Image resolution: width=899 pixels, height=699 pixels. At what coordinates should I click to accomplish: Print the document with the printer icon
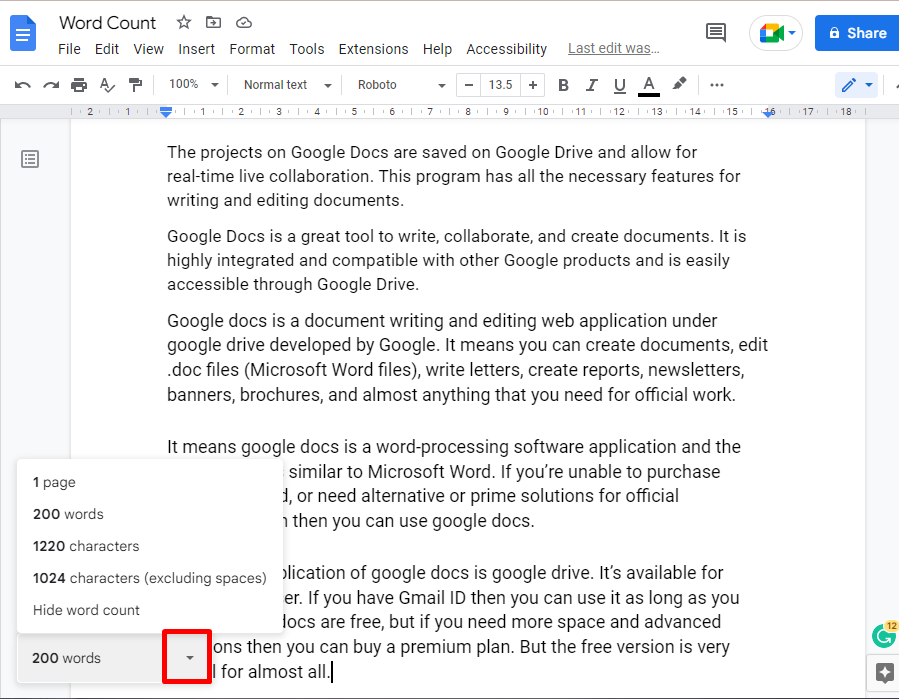pyautogui.click(x=79, y=85)
